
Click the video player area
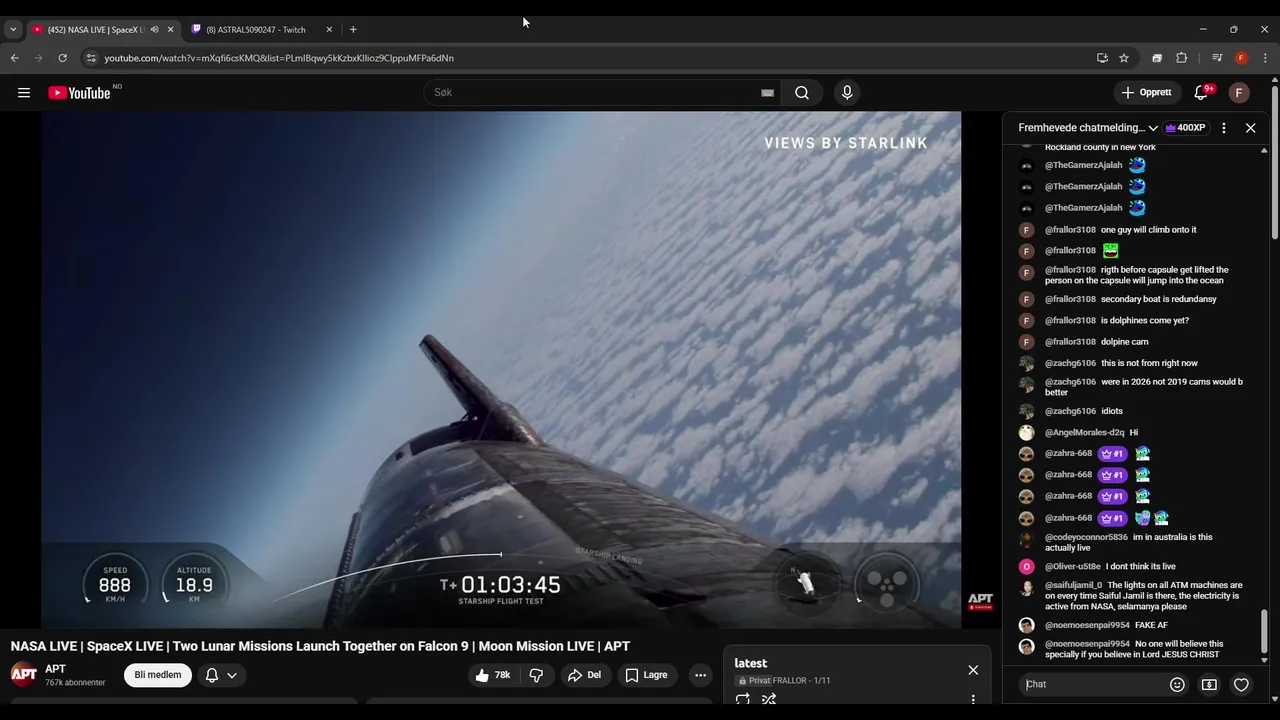501,370
